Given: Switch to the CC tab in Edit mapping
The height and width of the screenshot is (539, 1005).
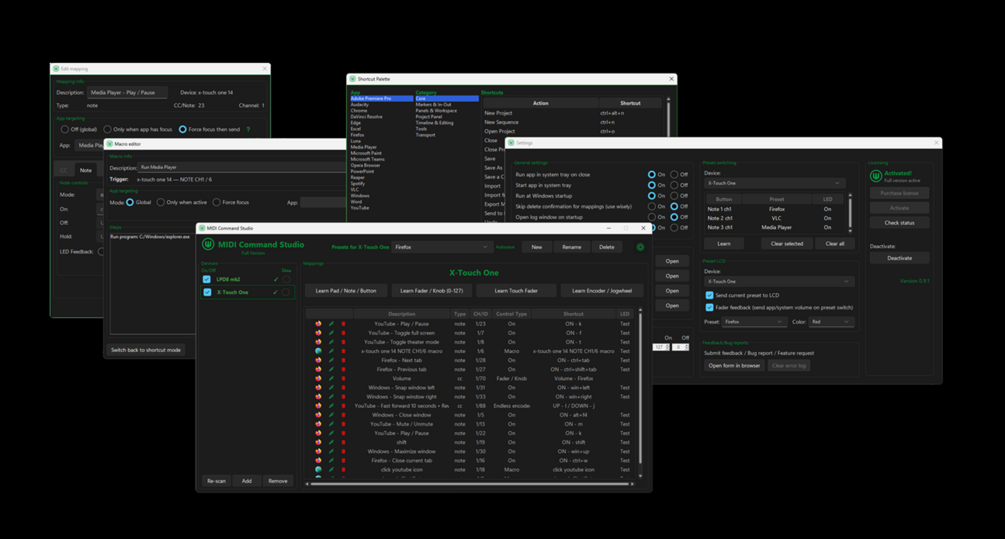Looking at the screenshot, I should [x=64, y=170].
